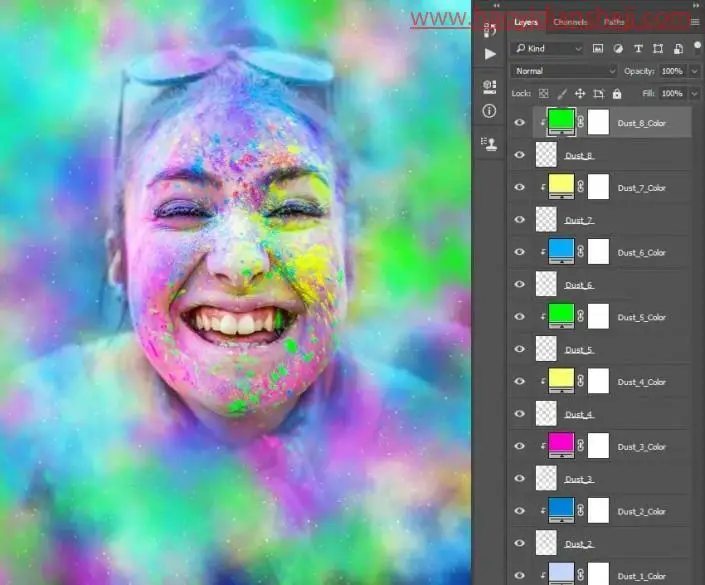Click magenta color swatch of Dust_3_Color
This screenshot has height=585, width=705.
coord(561,446)
